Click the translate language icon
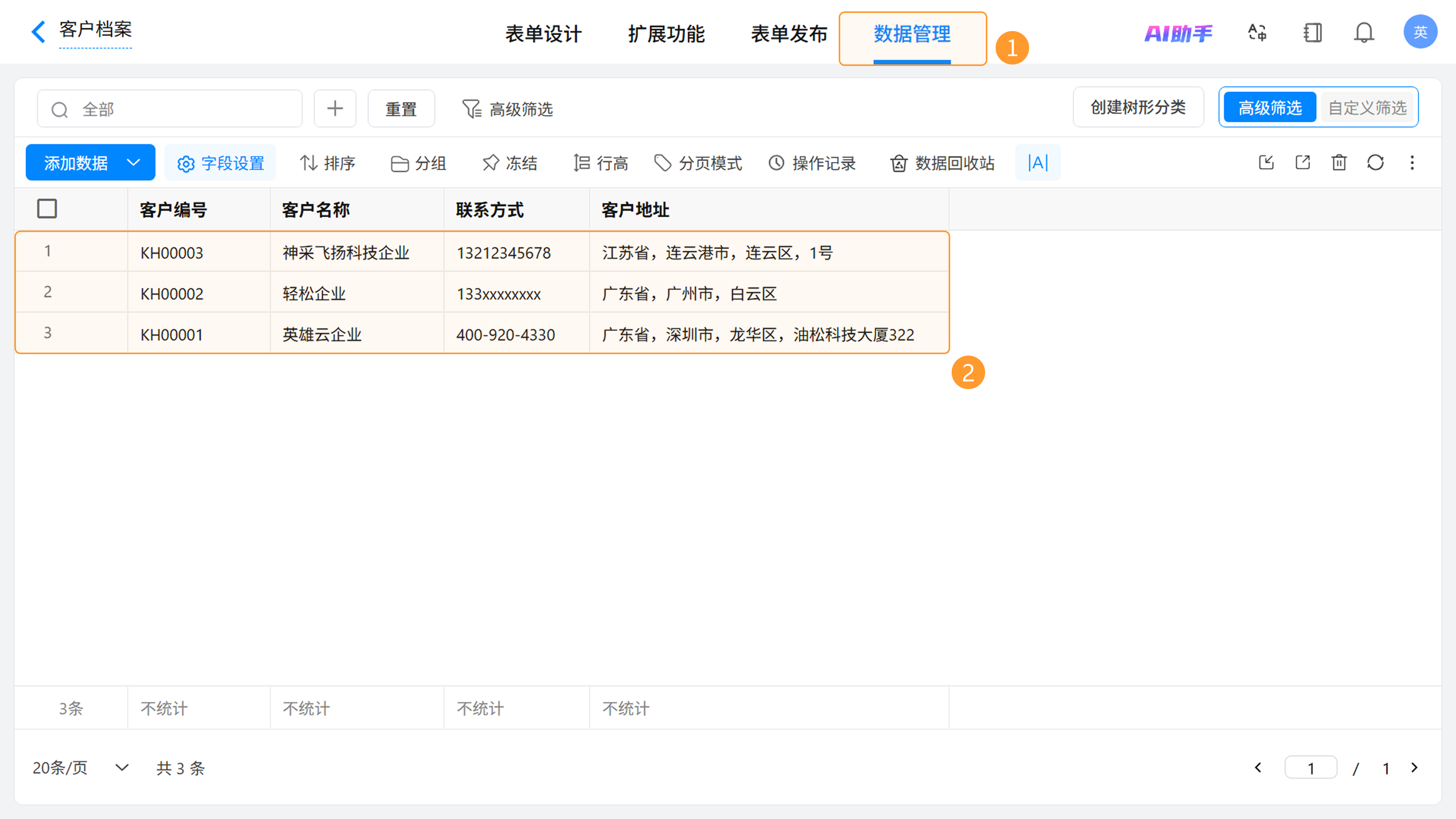Image resolution: width=1456 pixels, height=819 pixels. click(x=1257, y=33)
